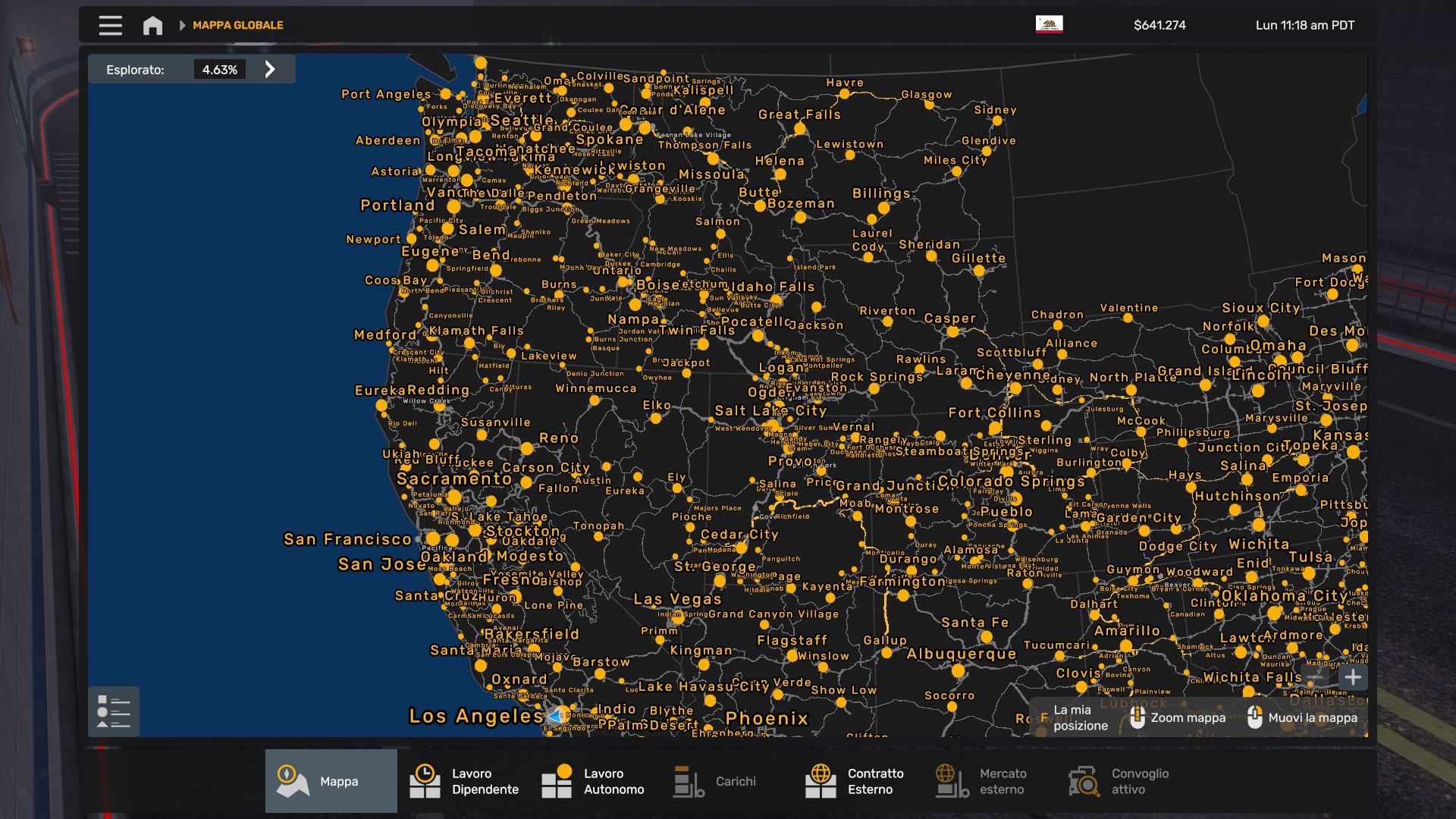Select Billings on the map
Screen dimensions: 1456x819
tap(881, 193)
